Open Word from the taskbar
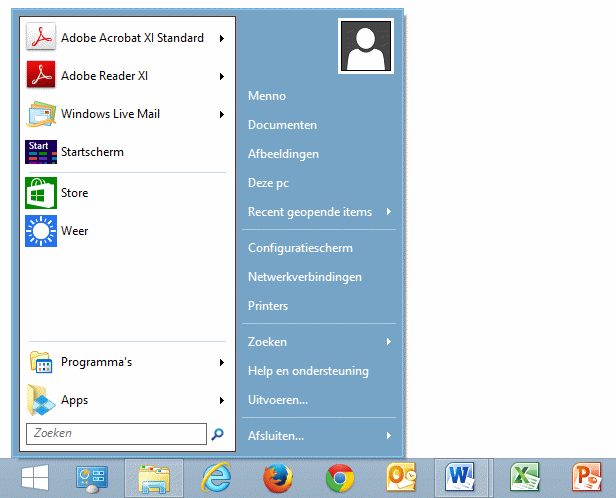 point(460,478)
